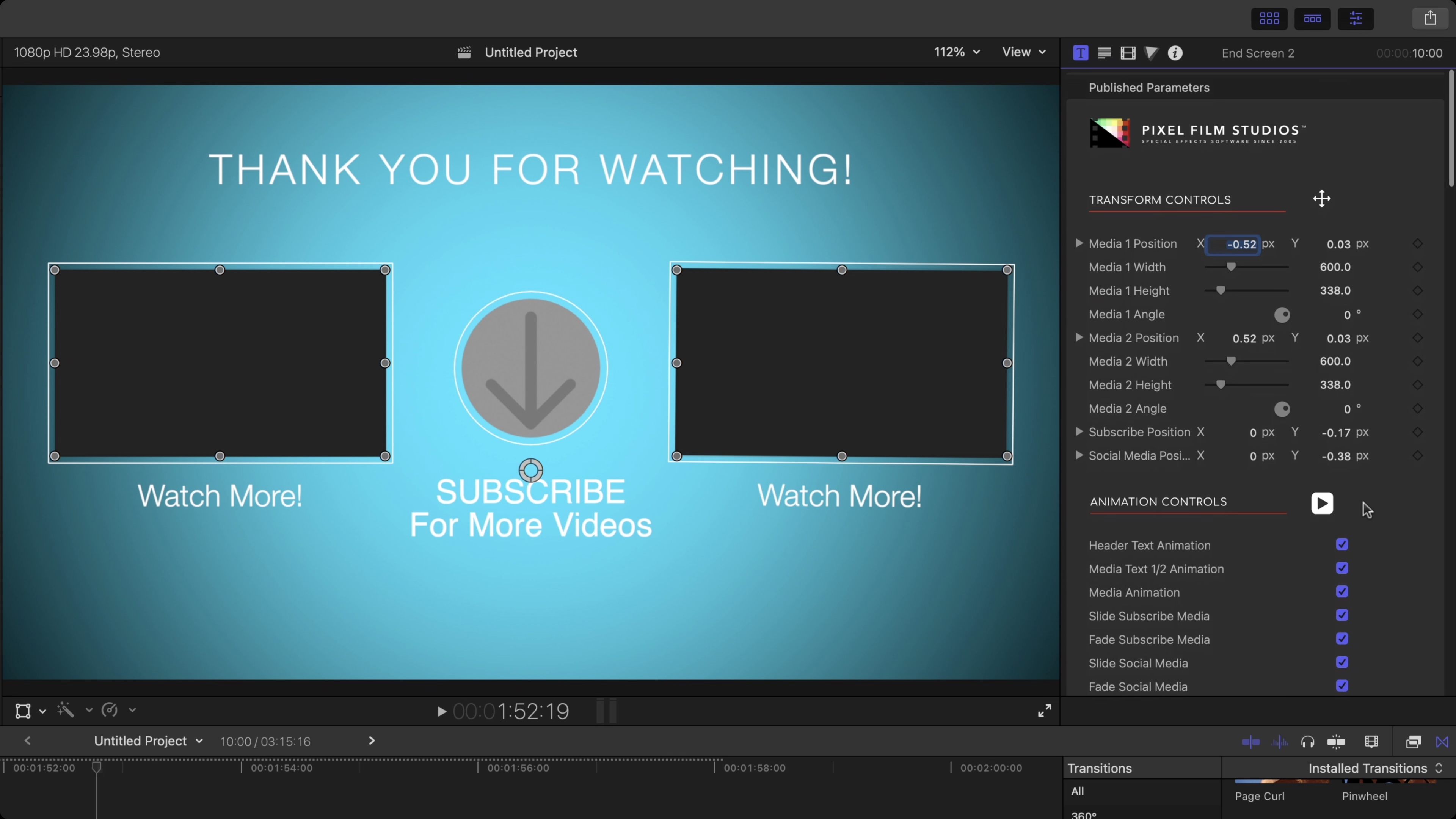Select the Title inspector tab icon
Screen dimensions: 1456x819
coord(1080,53)
